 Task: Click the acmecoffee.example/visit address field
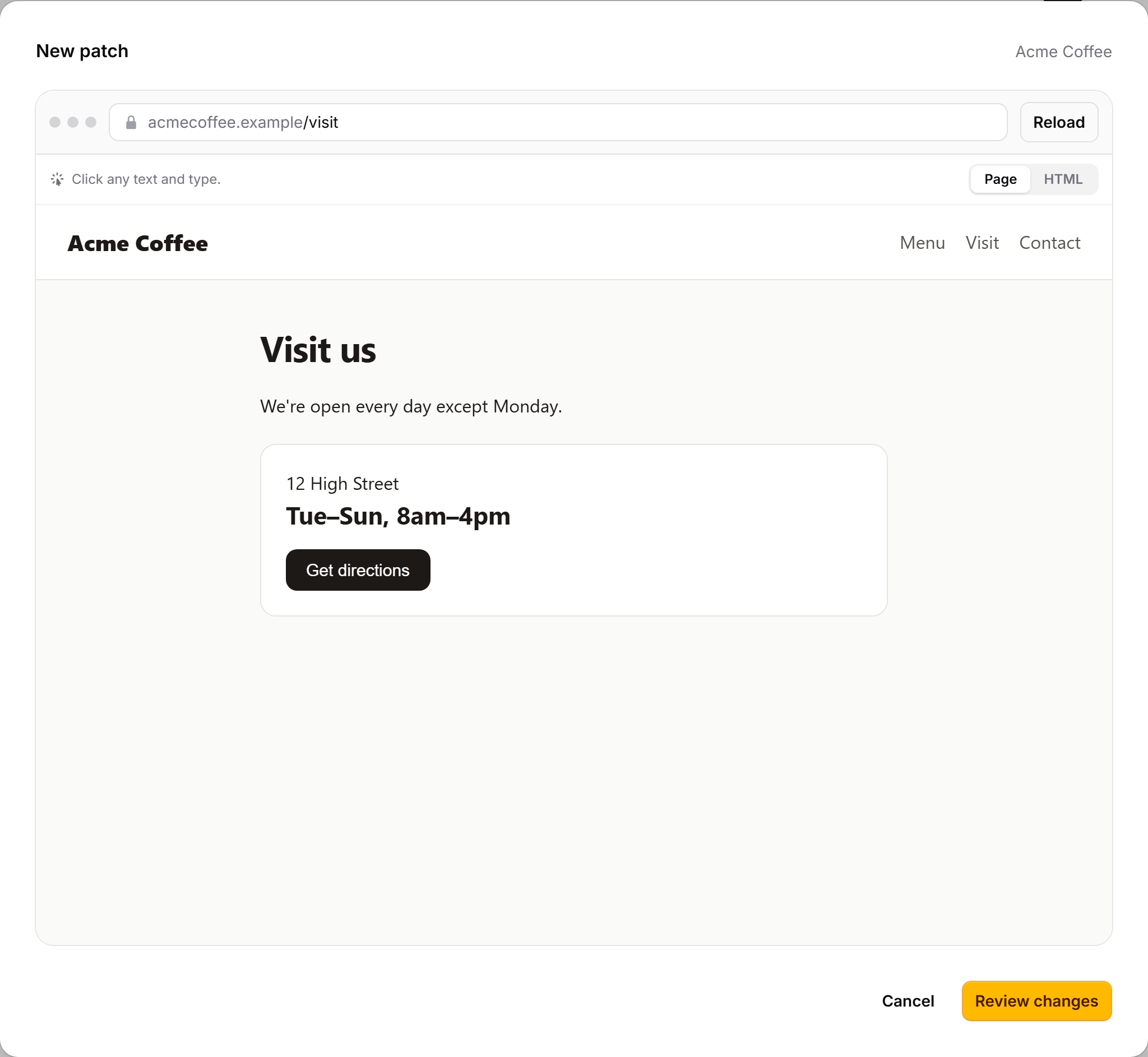558,122
